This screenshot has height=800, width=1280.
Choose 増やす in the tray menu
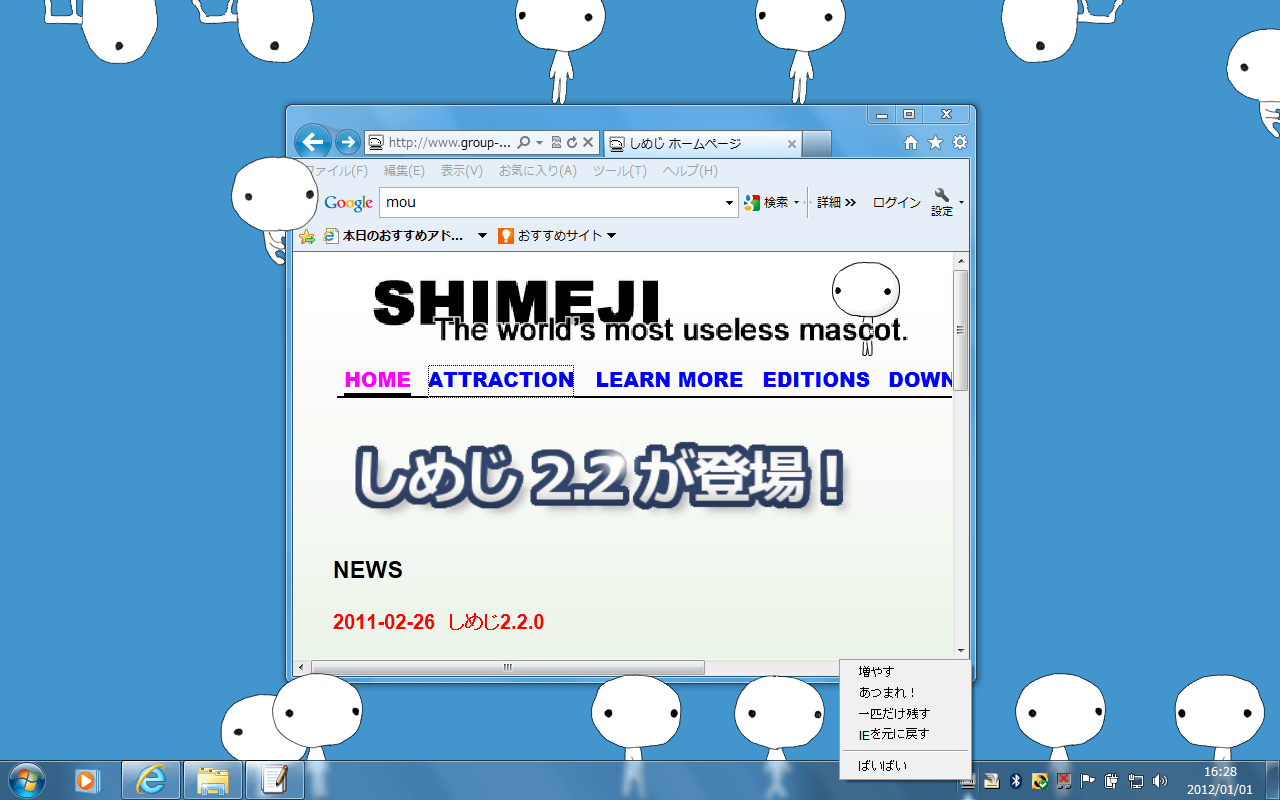[905, 672]
